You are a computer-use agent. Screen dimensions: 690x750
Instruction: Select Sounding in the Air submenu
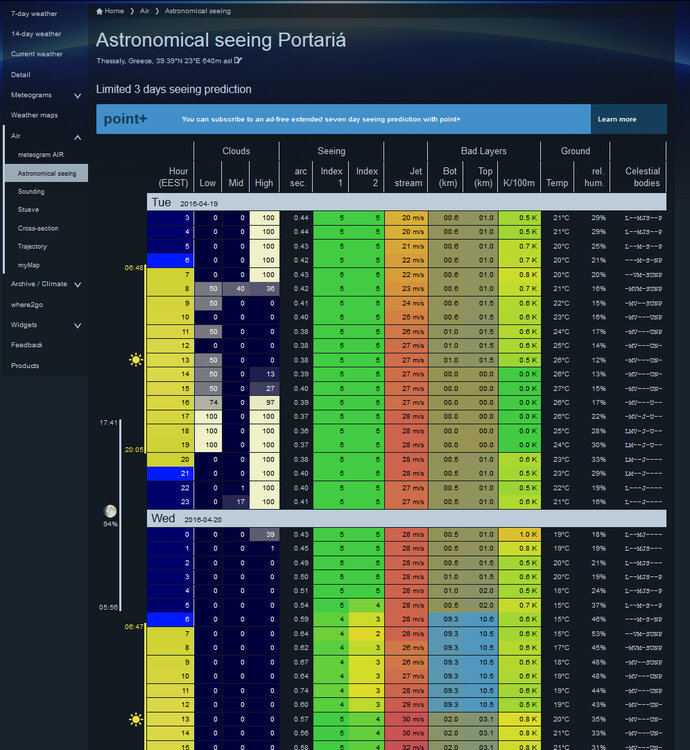click(x=31, y=191)
